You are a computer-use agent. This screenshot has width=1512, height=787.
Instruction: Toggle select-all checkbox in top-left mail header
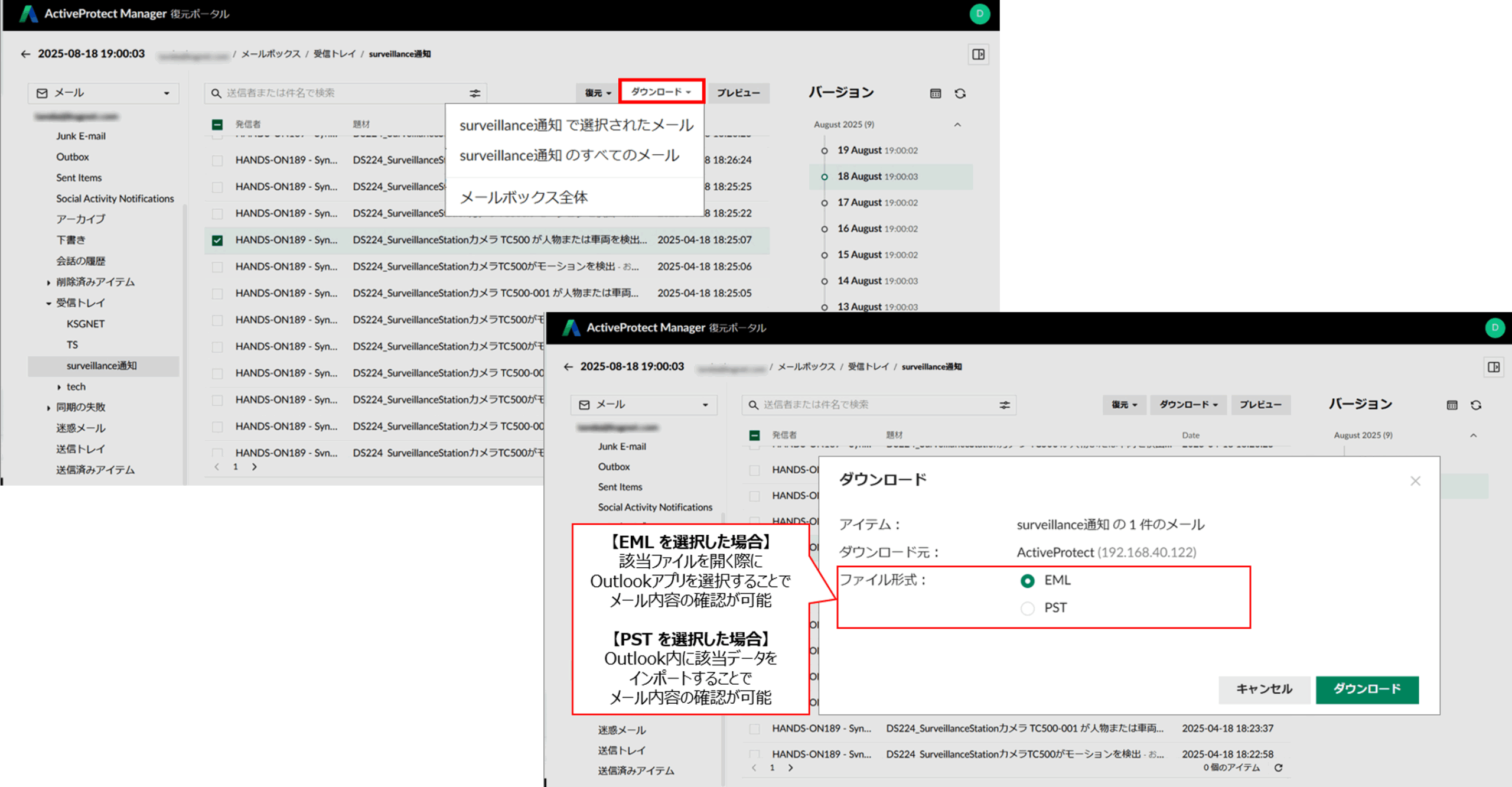pos(217,124)
